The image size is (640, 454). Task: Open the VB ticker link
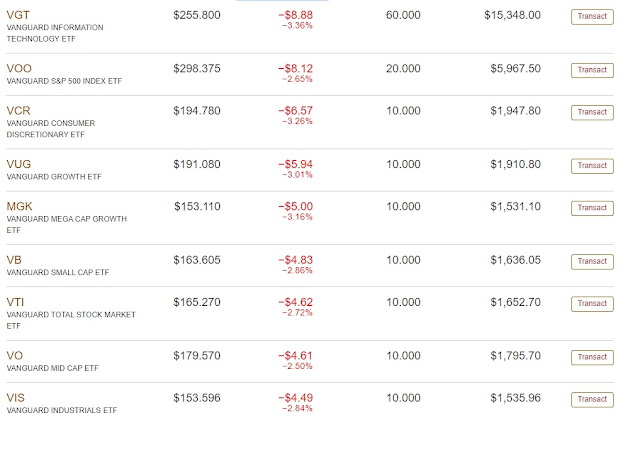point(14,260)
